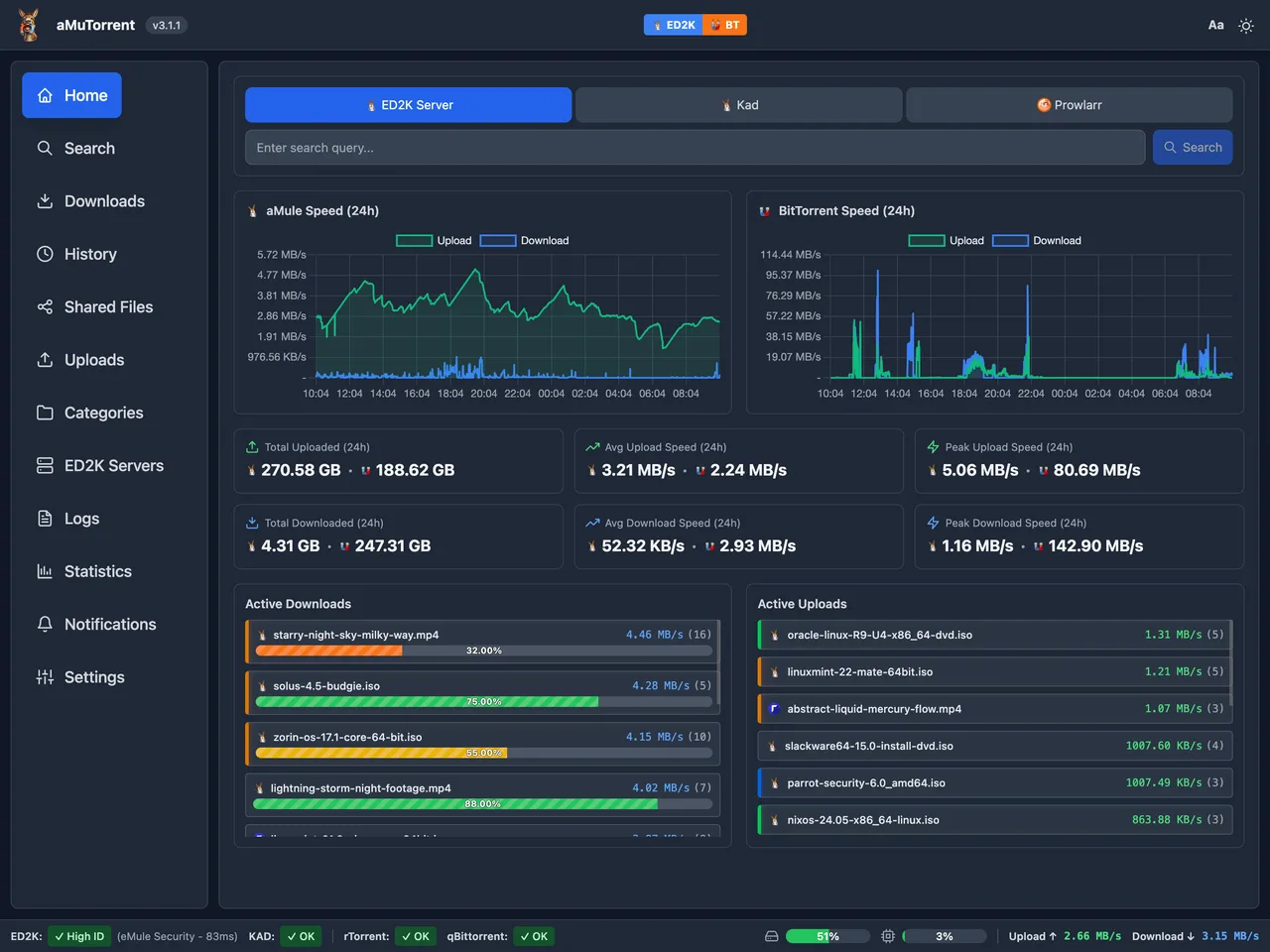Click the Statistics chart icon
The width and height of the screenshot is (1270, 952).
click(45, 571)
